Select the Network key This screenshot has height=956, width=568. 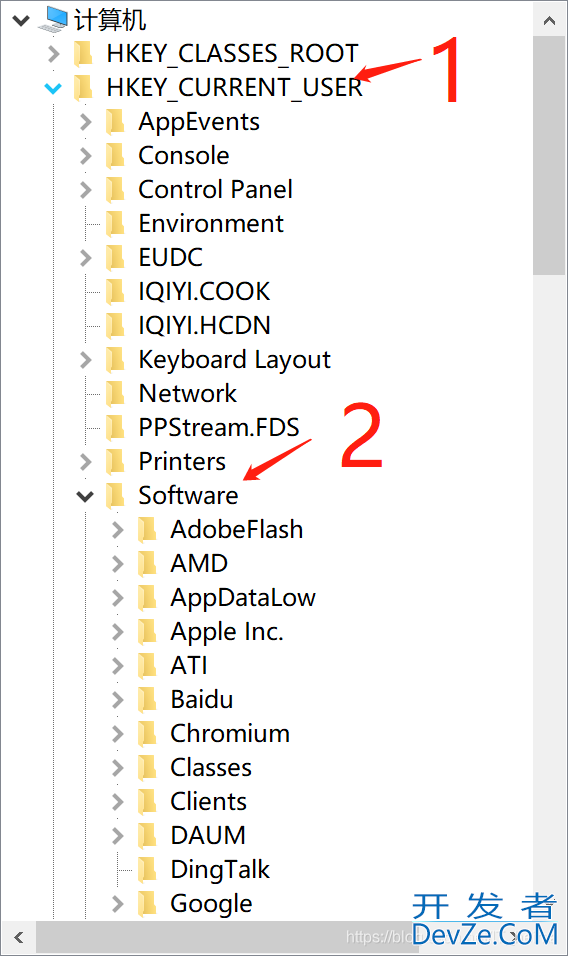coord(188,394)
